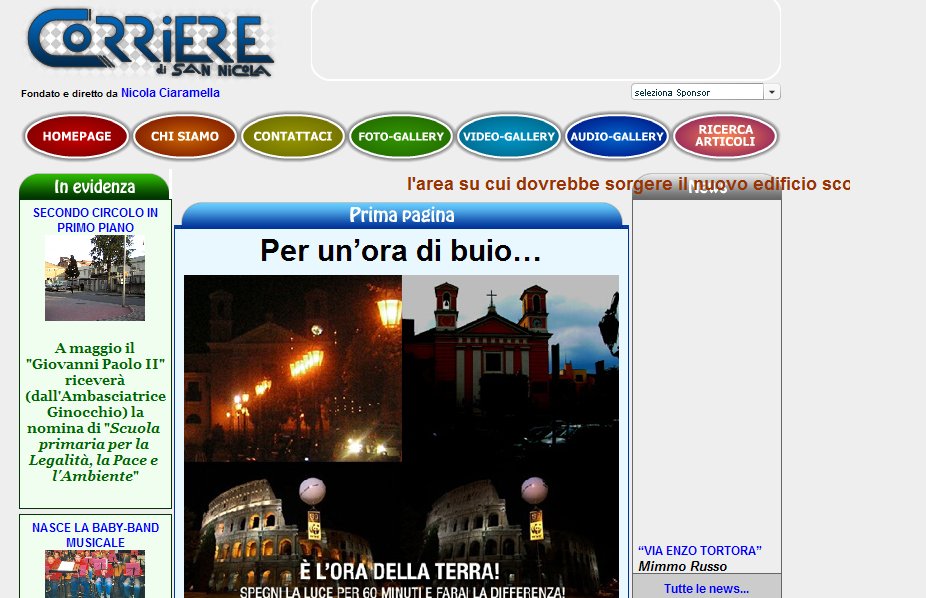Screen dimensions: 926x598
Task: Click the Secondo Circolo street thumbnail
Action: tap(95, 278)
